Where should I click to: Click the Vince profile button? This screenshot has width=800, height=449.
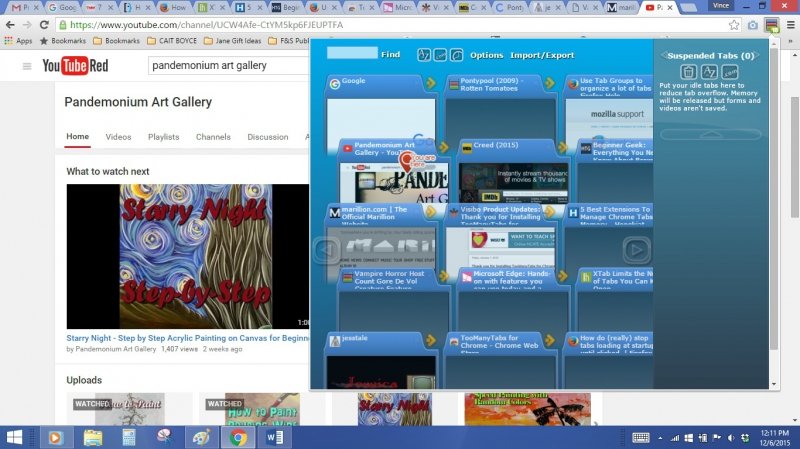tap(721, 6)
